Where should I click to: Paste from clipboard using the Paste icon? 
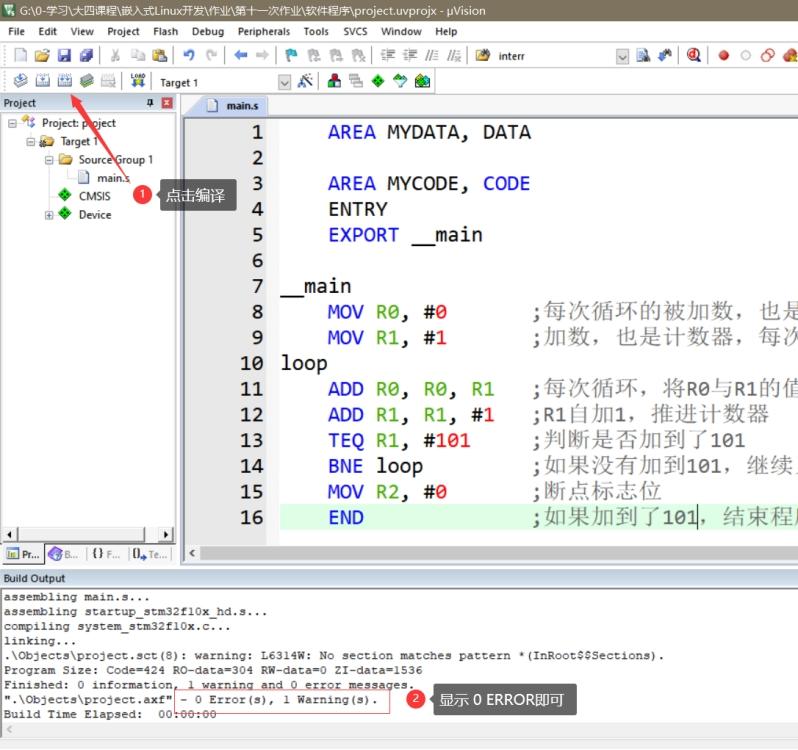pos(160,55)
